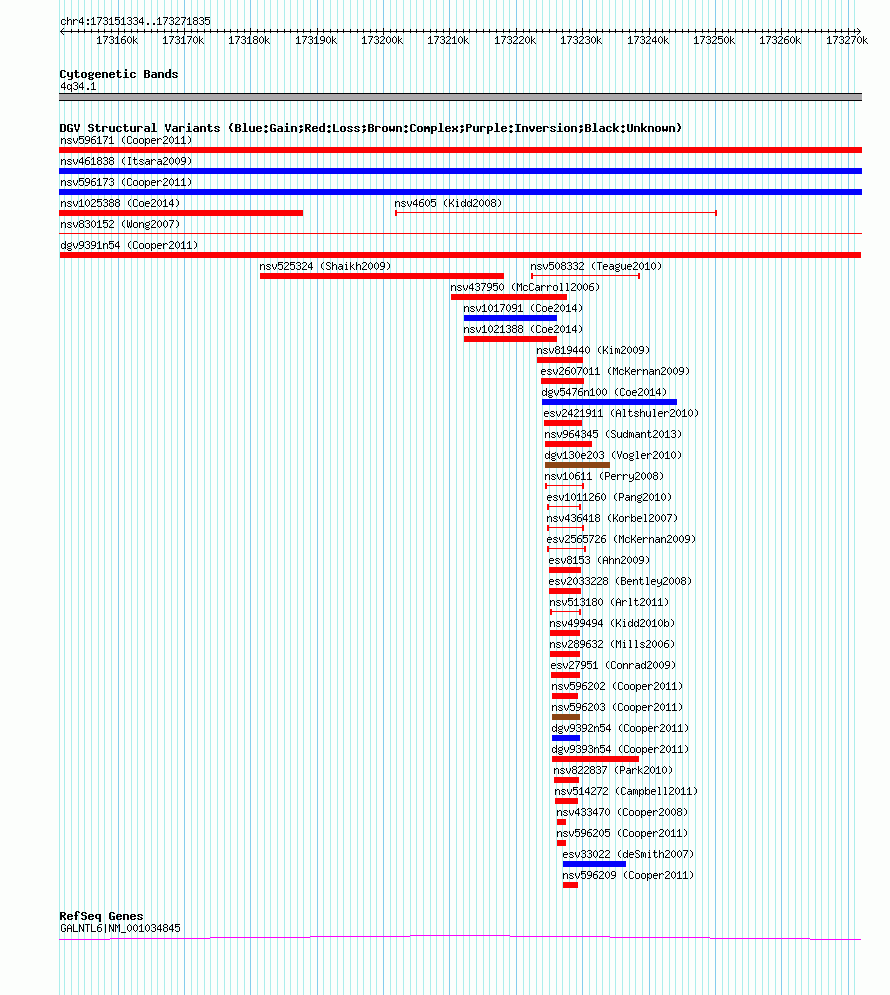Open esv1011260 (Pang2010) variant
Screen dimensions: 890x995
(x=564, y=506)
